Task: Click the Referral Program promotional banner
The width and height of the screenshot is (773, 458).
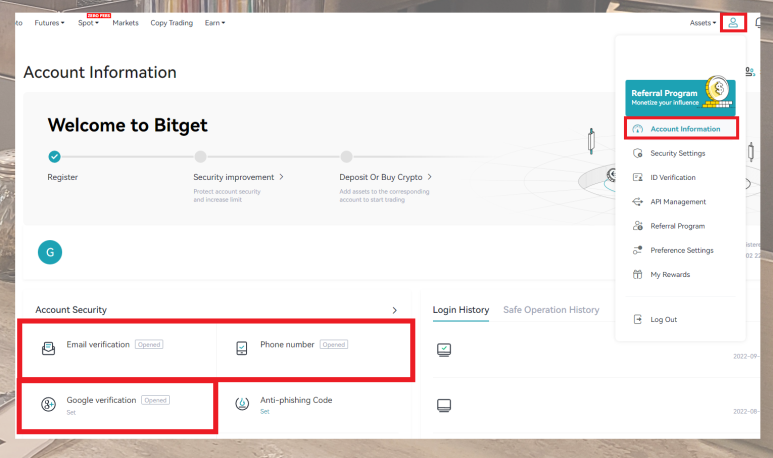Action: pos(680,96)
